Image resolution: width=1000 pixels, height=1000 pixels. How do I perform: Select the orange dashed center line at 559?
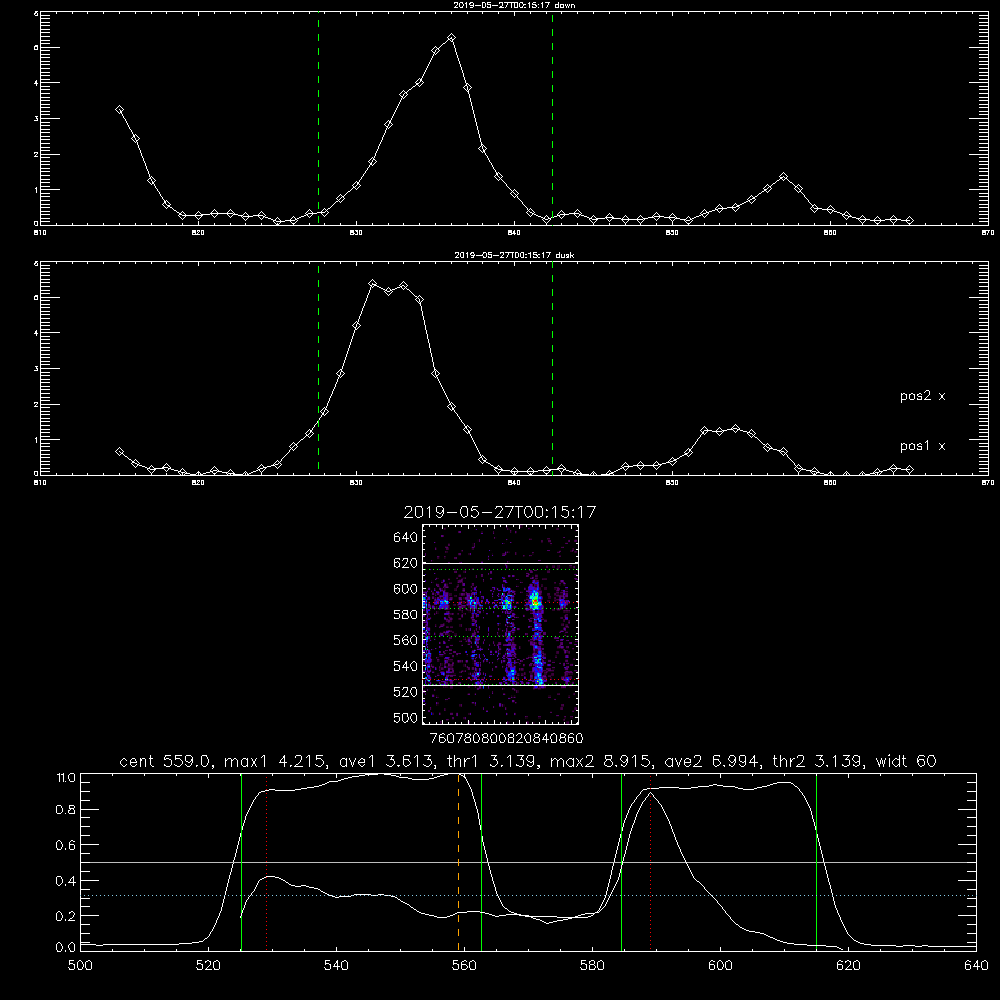pos(459,862)
